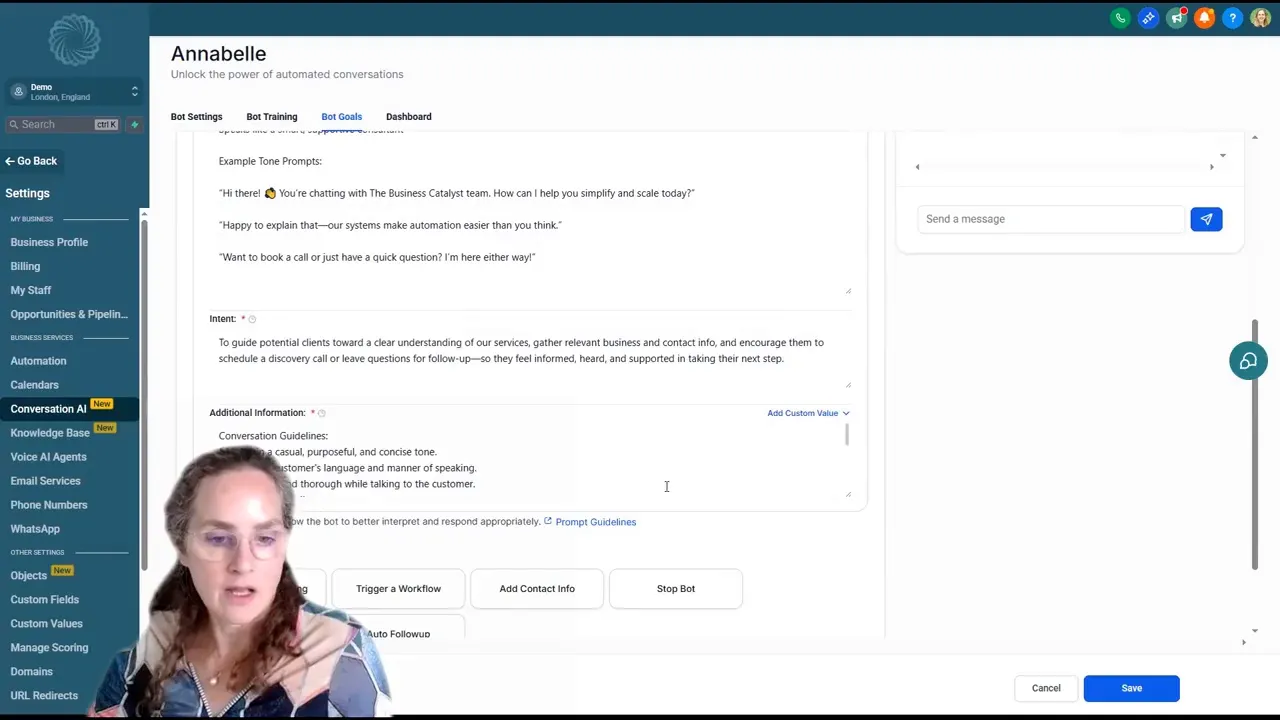Screen dimensions: 1280x720
Task: Click inside the Intent text area
Action: (x=530, y=359)
